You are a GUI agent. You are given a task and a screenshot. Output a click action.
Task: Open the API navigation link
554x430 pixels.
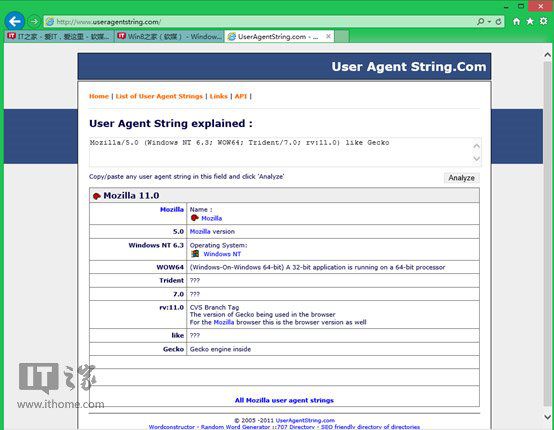click(241, 96)
